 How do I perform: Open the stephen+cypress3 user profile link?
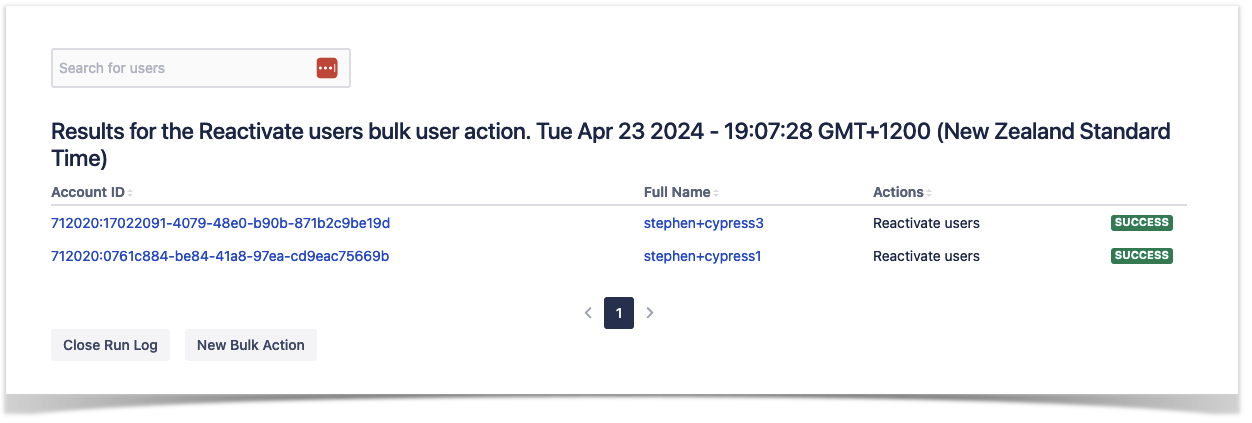click(704, 223)
